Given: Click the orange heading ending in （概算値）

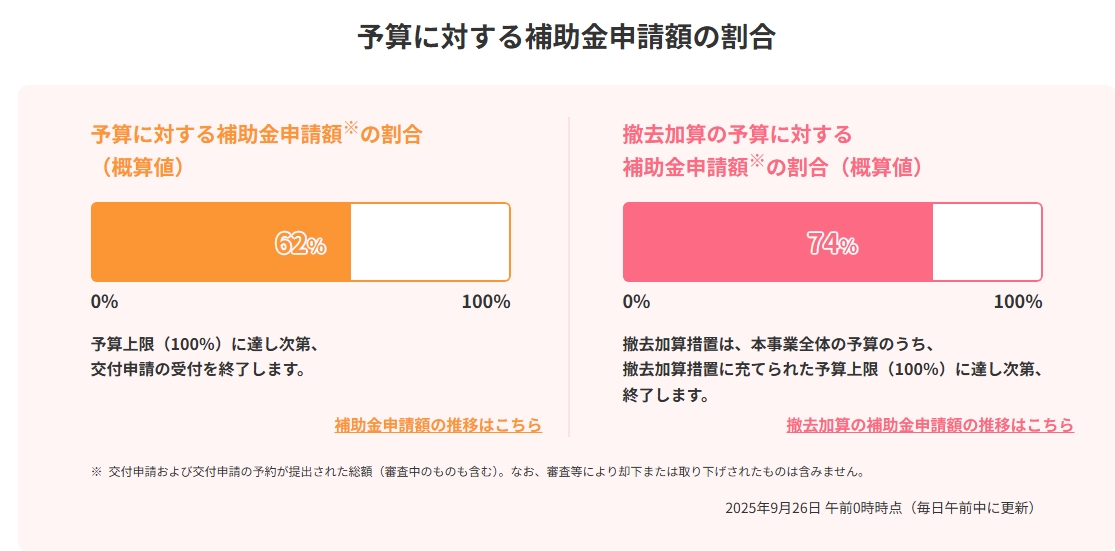Looking at the screenshot, I should click(142, 167).
